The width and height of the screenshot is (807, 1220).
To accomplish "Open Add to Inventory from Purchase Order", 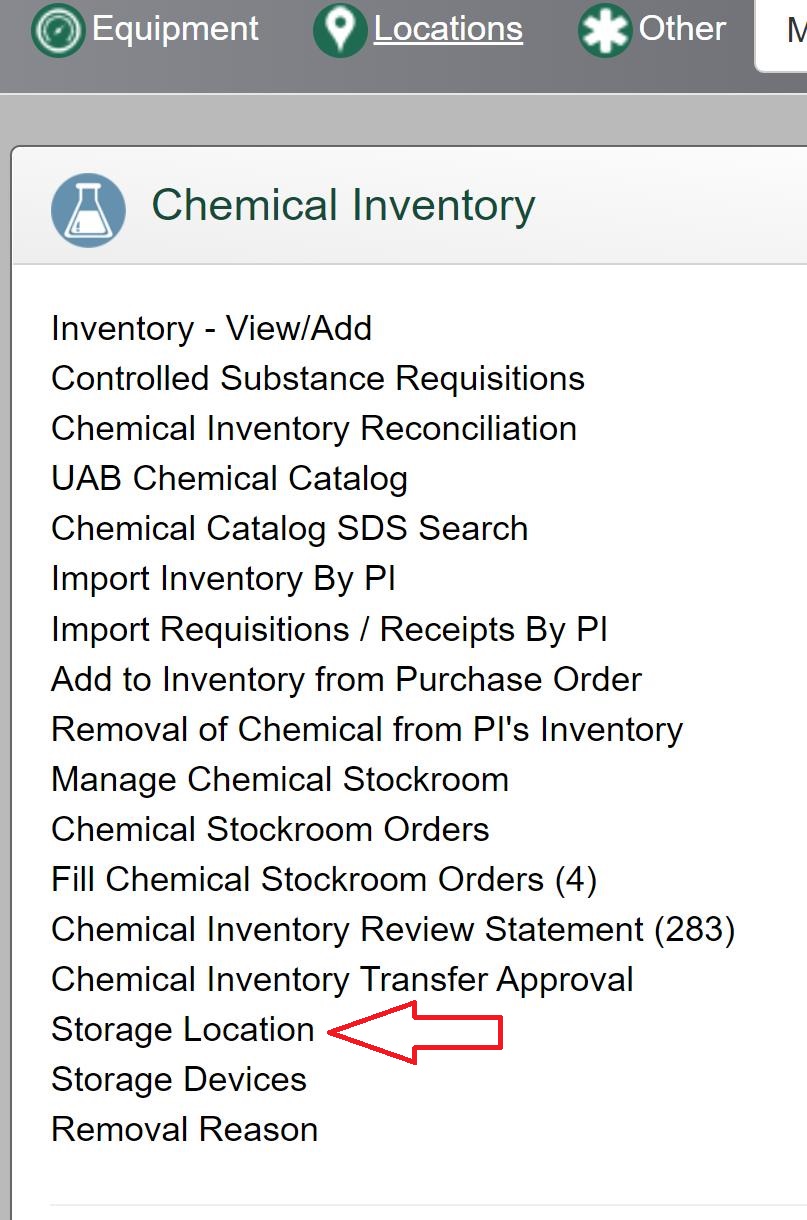I will pyautogui.click(x=346, y=679).
